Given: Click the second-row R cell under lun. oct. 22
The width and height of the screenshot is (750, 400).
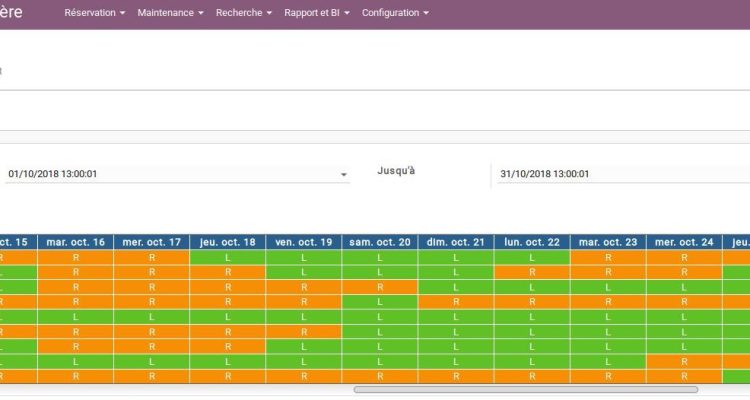Looking at the screenshot, I should [532, 272].
